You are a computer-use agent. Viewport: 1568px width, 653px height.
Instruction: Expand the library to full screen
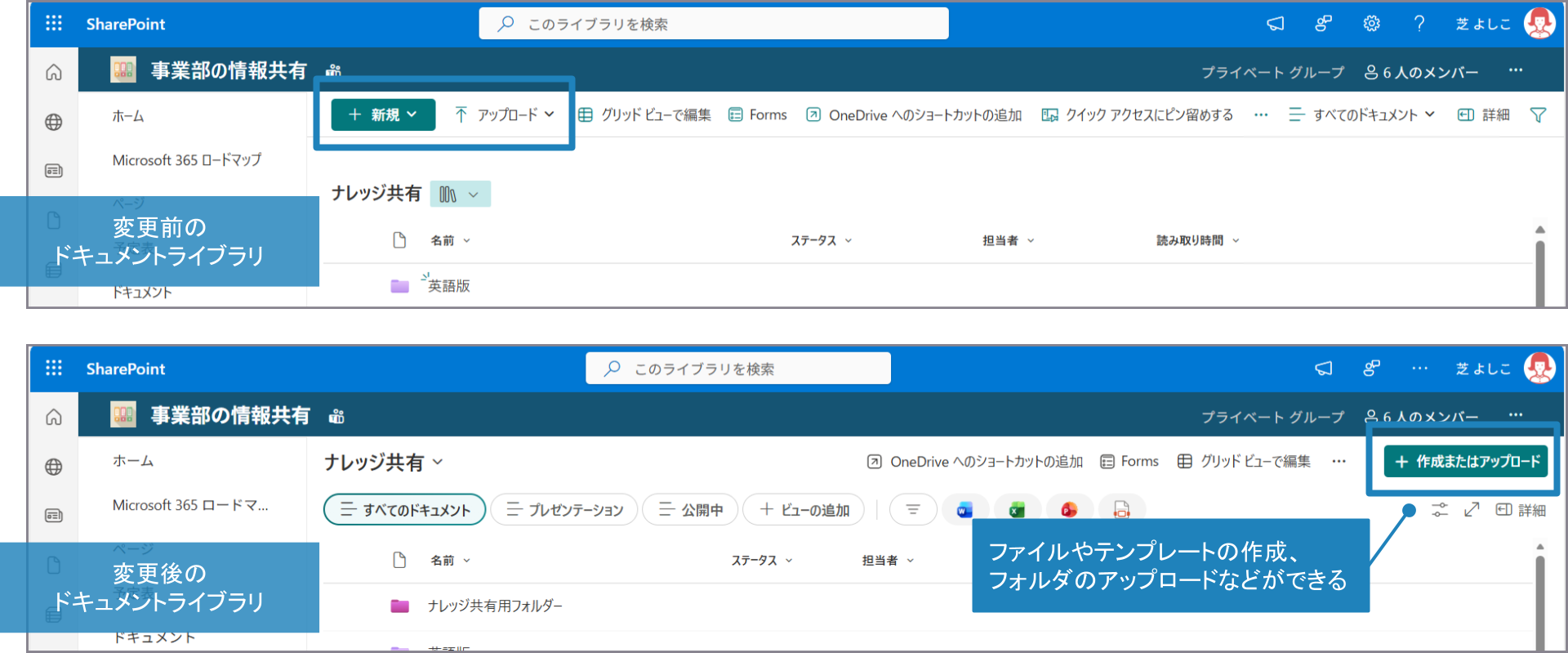(1472, 510)
